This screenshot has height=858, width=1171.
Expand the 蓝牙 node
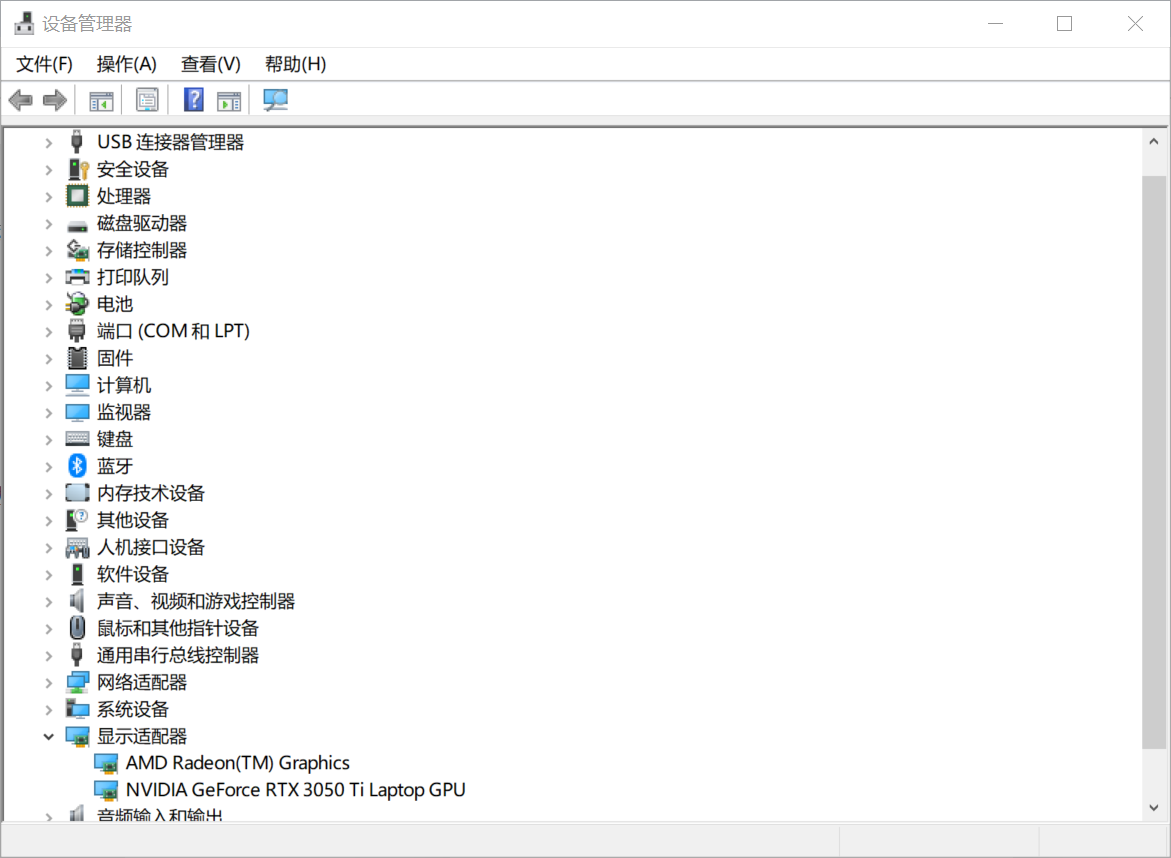tap(49, 467)
